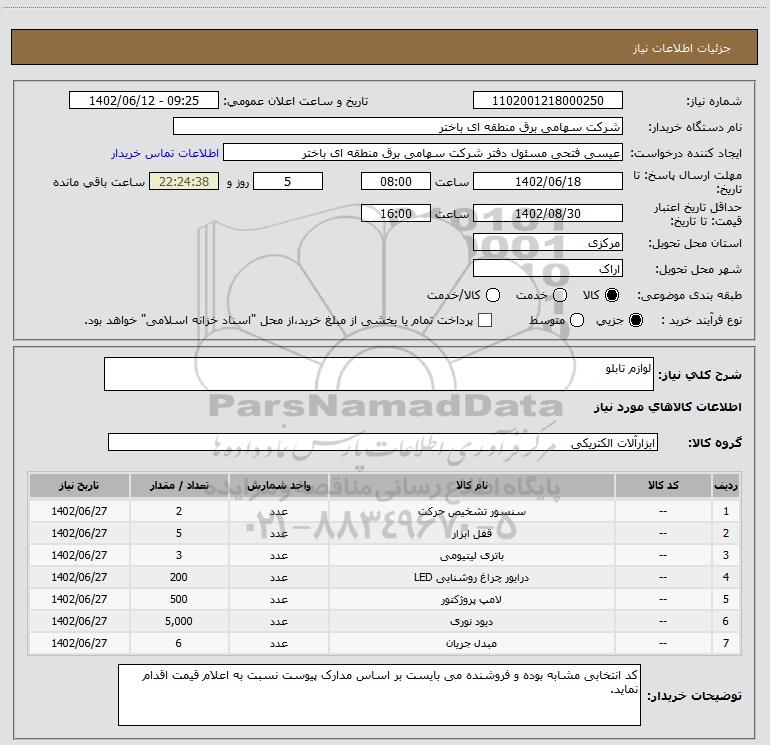
Task: Click the تعداد / مقدار column header
Action: (x=179, y=485)
